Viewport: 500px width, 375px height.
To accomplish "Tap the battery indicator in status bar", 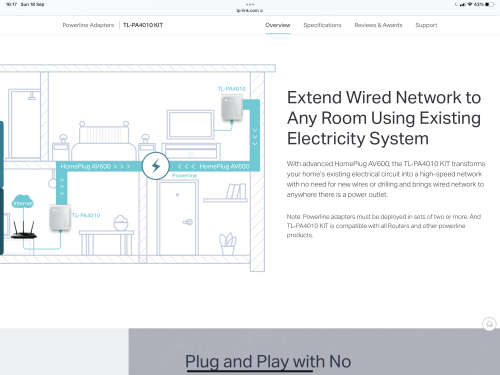I will point(489,4).
